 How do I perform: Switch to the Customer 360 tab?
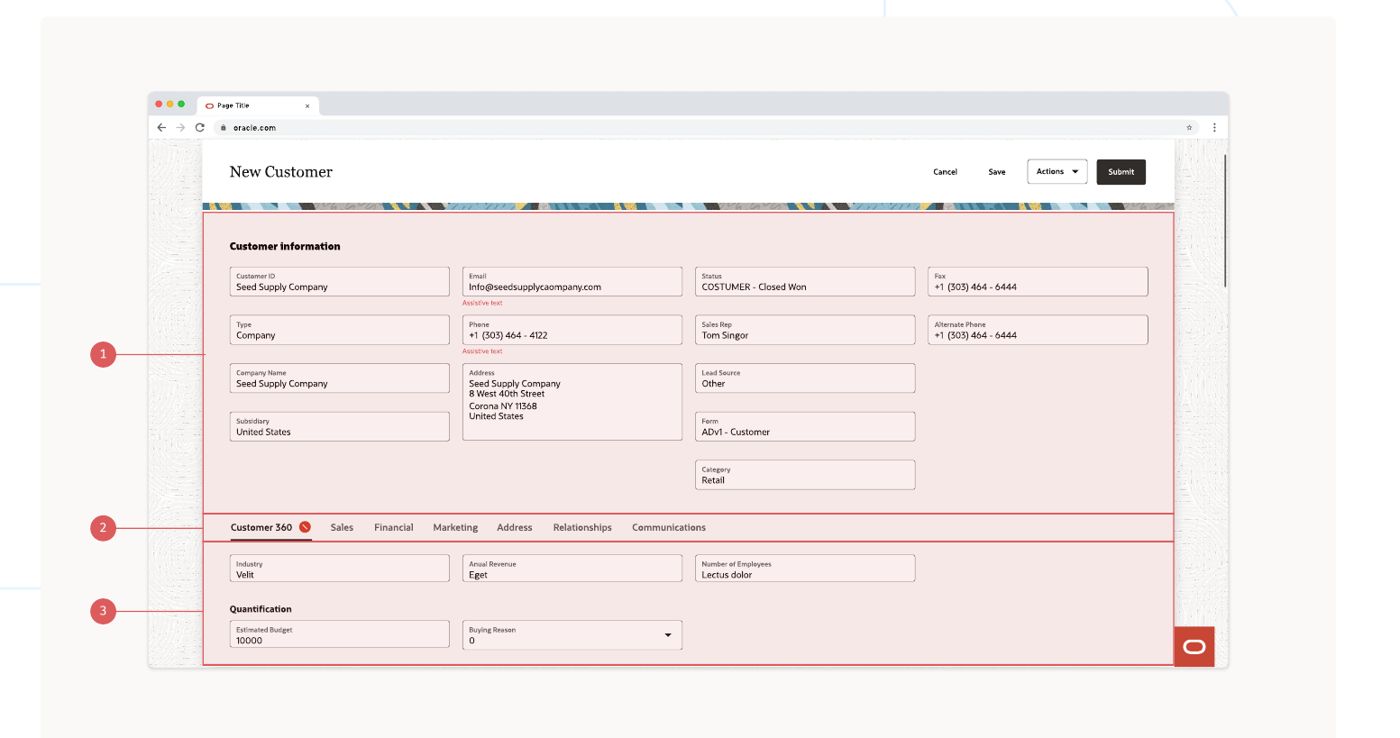click(271, 527)
